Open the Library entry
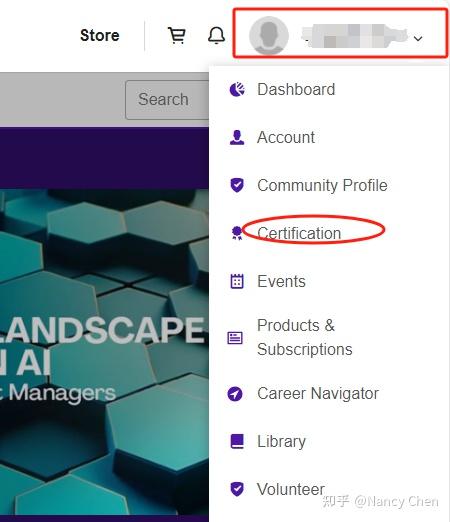 [x=281, y=441]
